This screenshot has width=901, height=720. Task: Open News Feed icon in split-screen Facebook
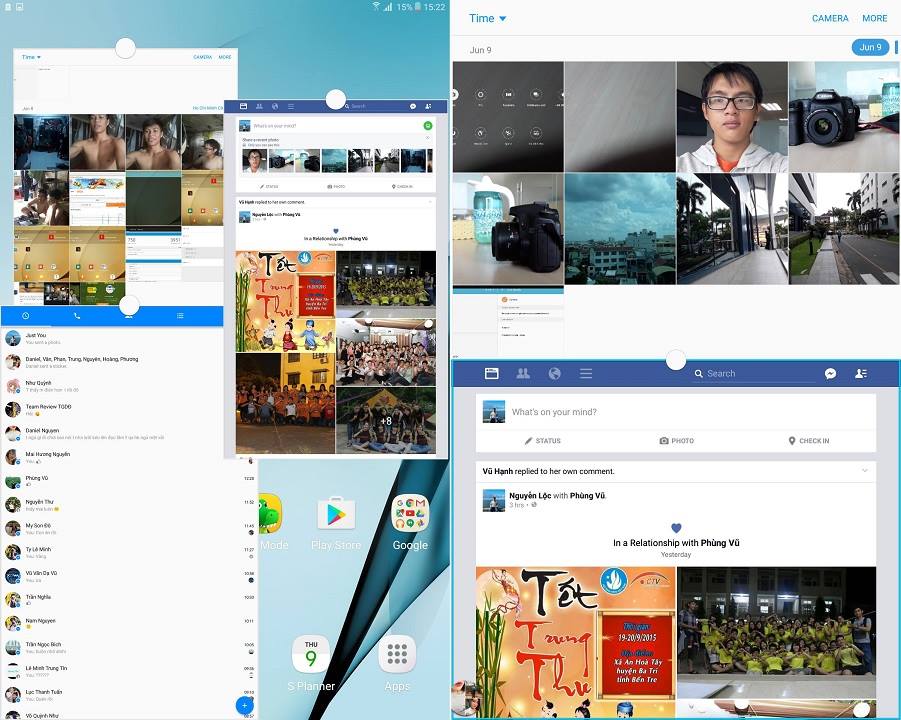[x=491, y=374]
